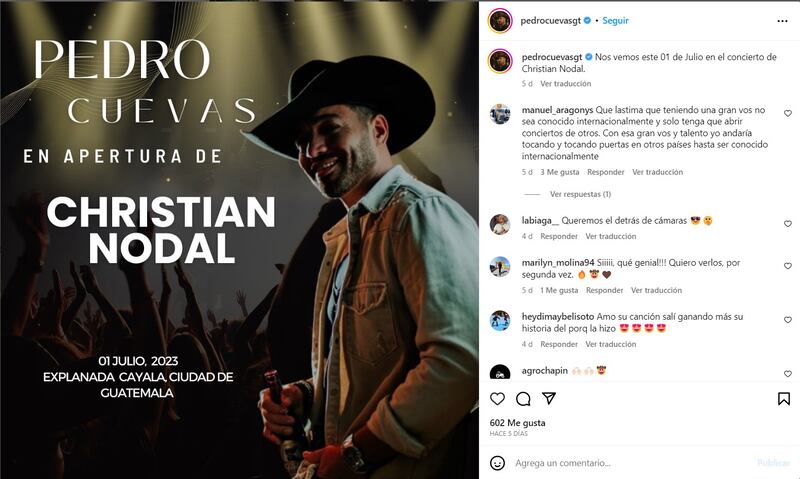
Task: Show translation of heydimaybelisoto comment
Action: tap(610, 344)
